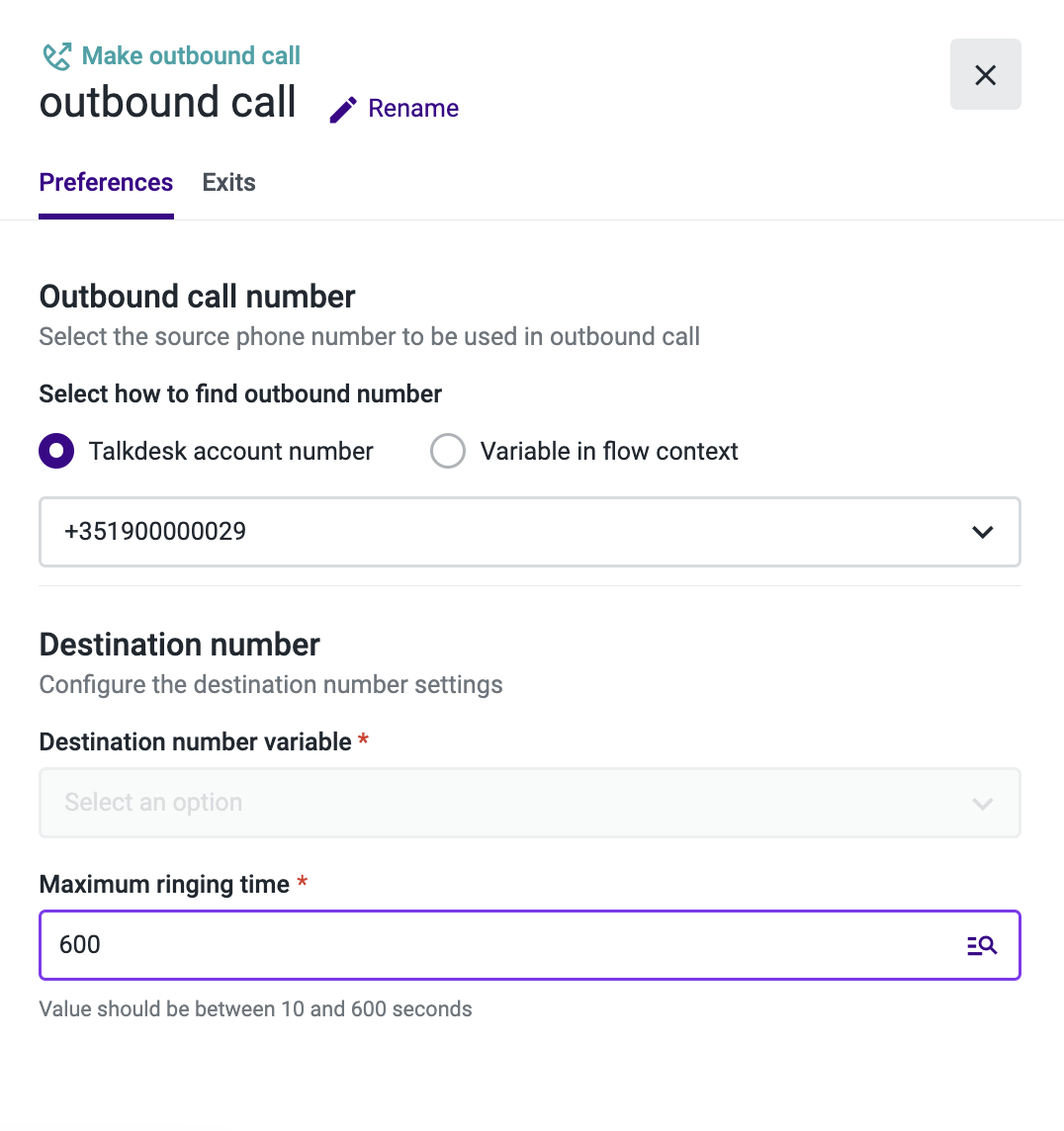
Task: Click the 'Destination number variable' field label
Action: 196,742
